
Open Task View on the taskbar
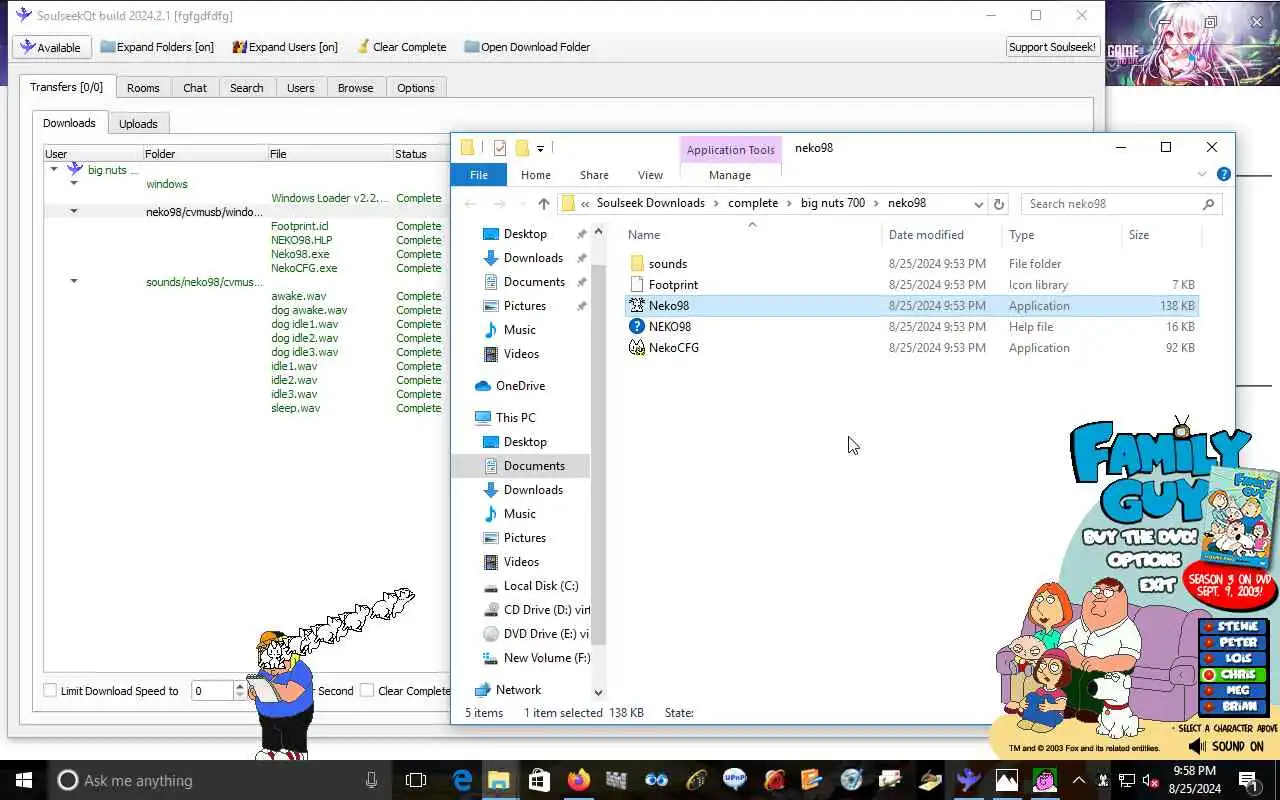(416, 780)
